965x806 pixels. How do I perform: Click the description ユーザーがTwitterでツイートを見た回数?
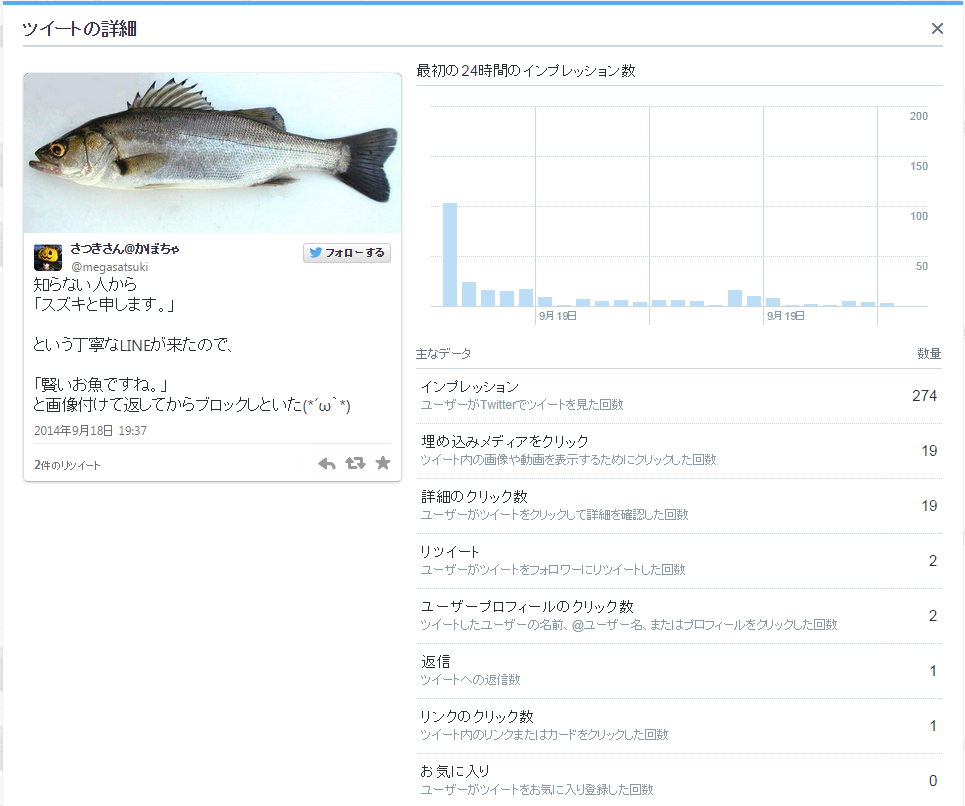[x=522, y=405]
